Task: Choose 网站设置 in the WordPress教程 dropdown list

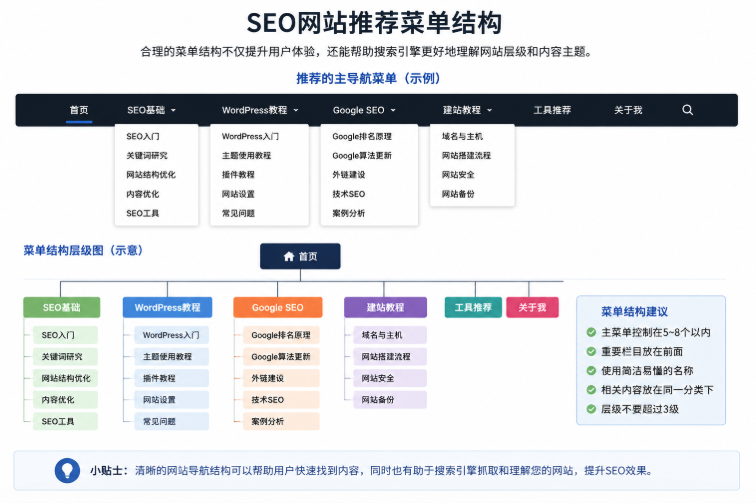Action: [238, 194]
